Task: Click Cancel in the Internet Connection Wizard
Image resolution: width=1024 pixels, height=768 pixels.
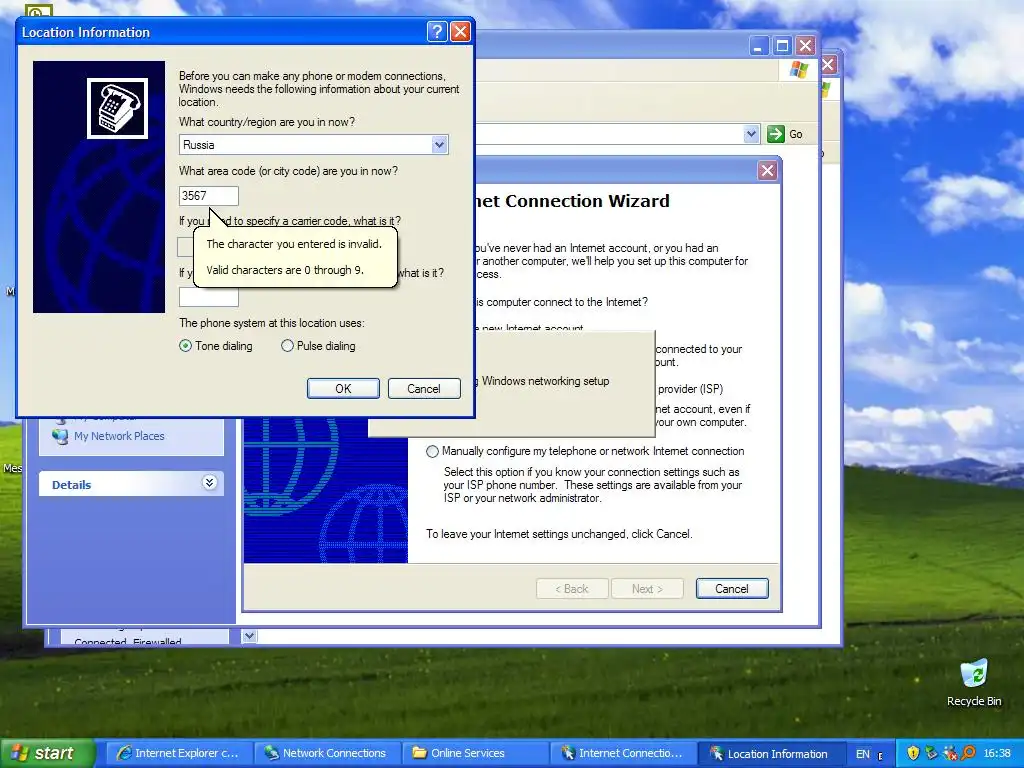Action: click(731, 588)
